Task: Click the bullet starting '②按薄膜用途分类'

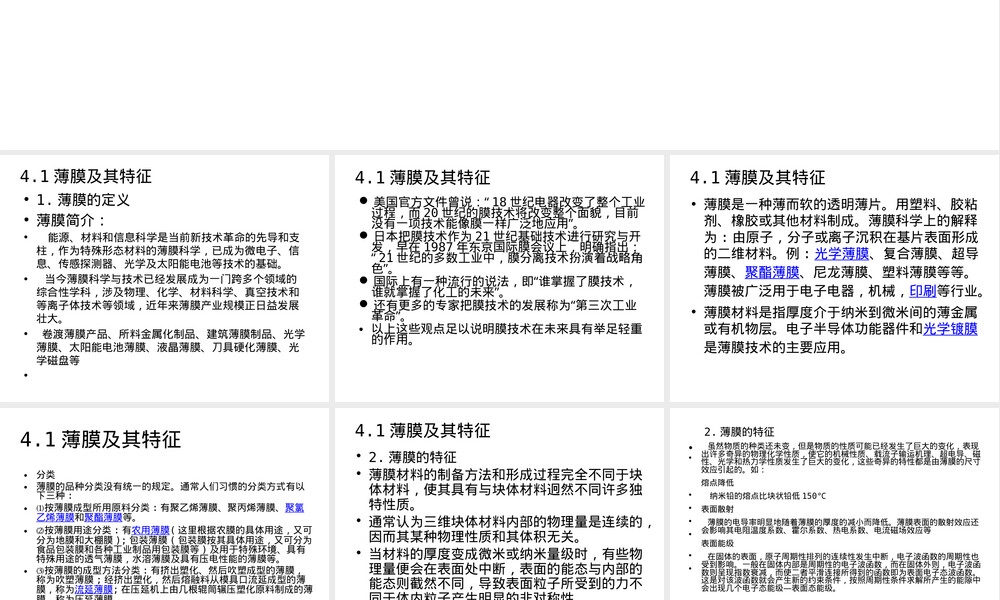Action: 174,544
